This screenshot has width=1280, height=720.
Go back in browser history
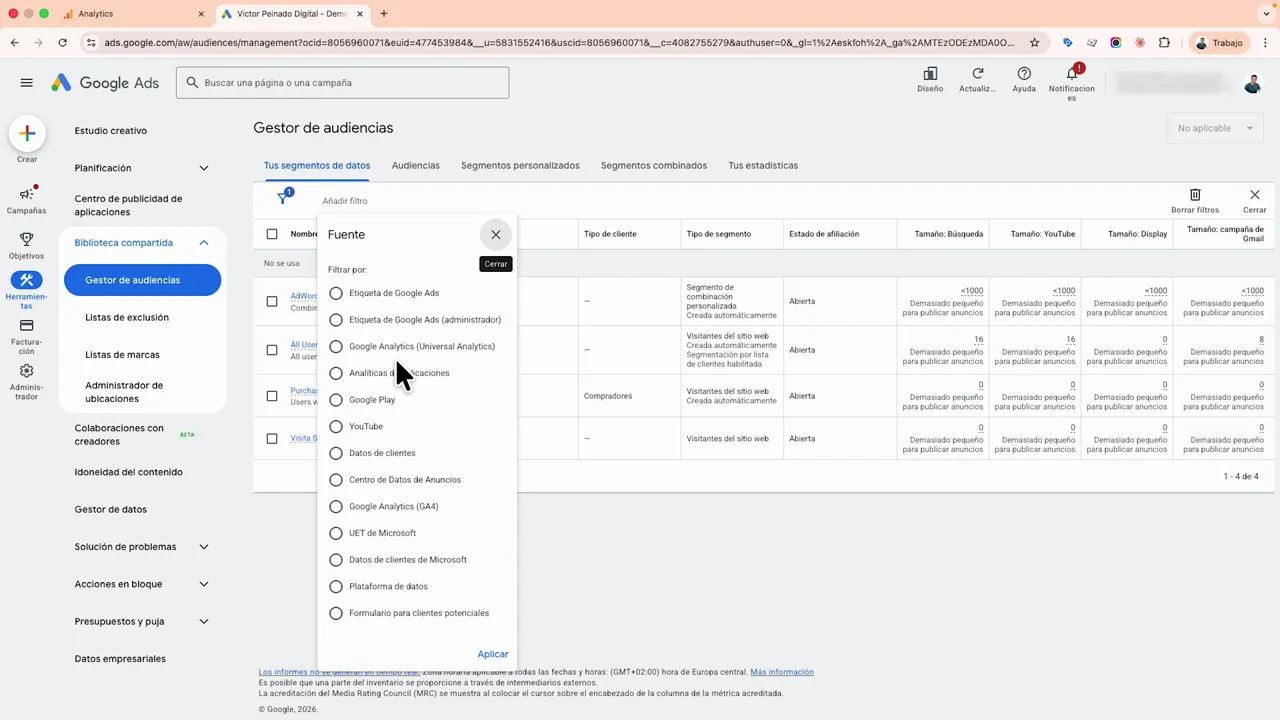[15, 43]
